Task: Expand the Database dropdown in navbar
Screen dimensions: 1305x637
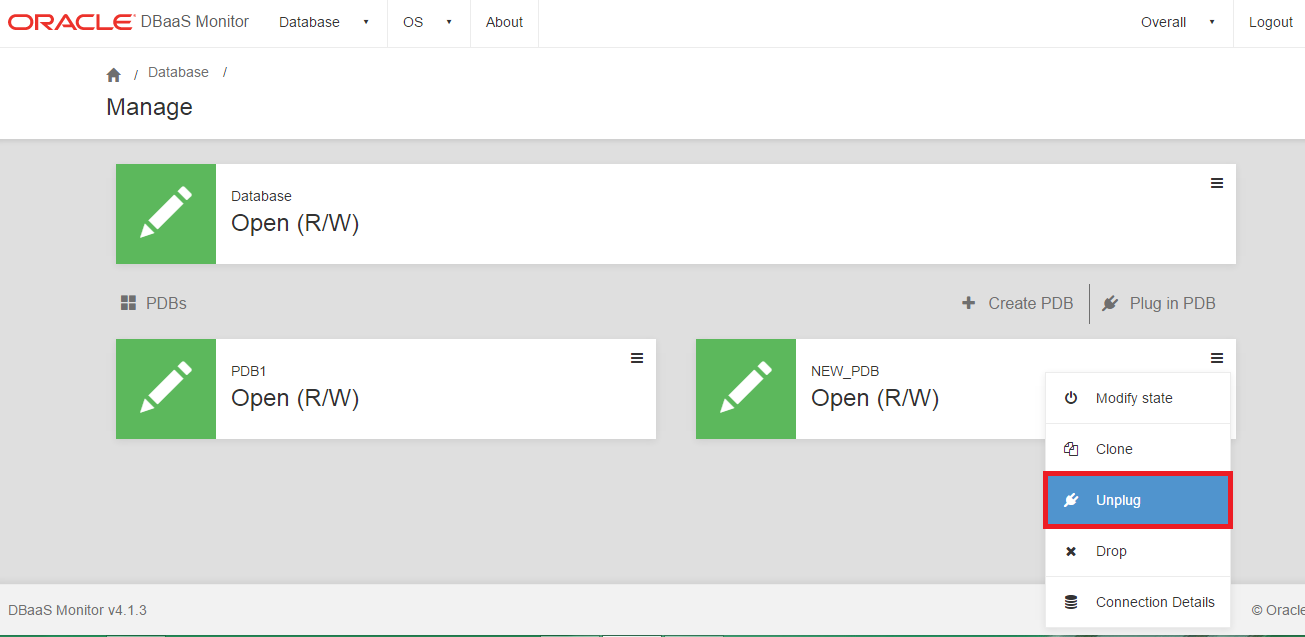Action: [324, 22]
